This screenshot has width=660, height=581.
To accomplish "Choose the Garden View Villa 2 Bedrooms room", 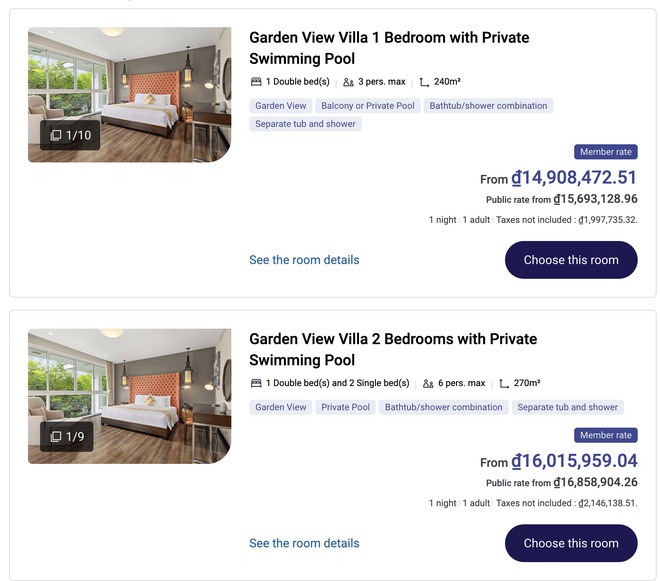I will 571,543.
